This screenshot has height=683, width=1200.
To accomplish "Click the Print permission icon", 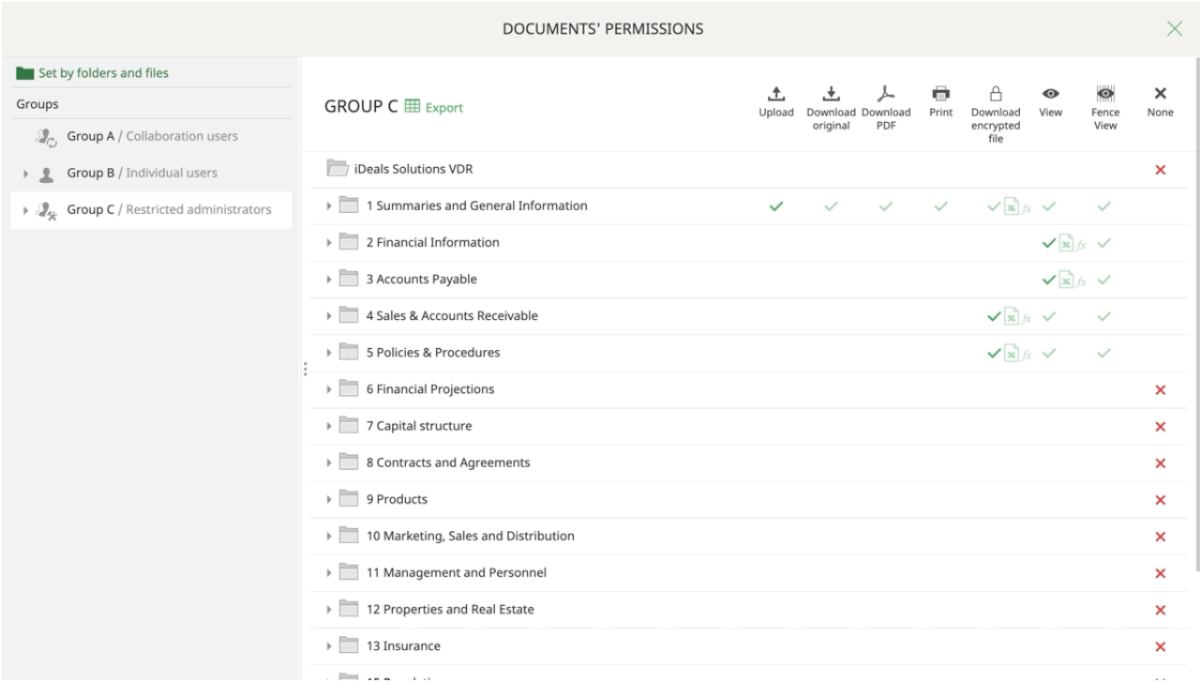I will coord(938,94).
